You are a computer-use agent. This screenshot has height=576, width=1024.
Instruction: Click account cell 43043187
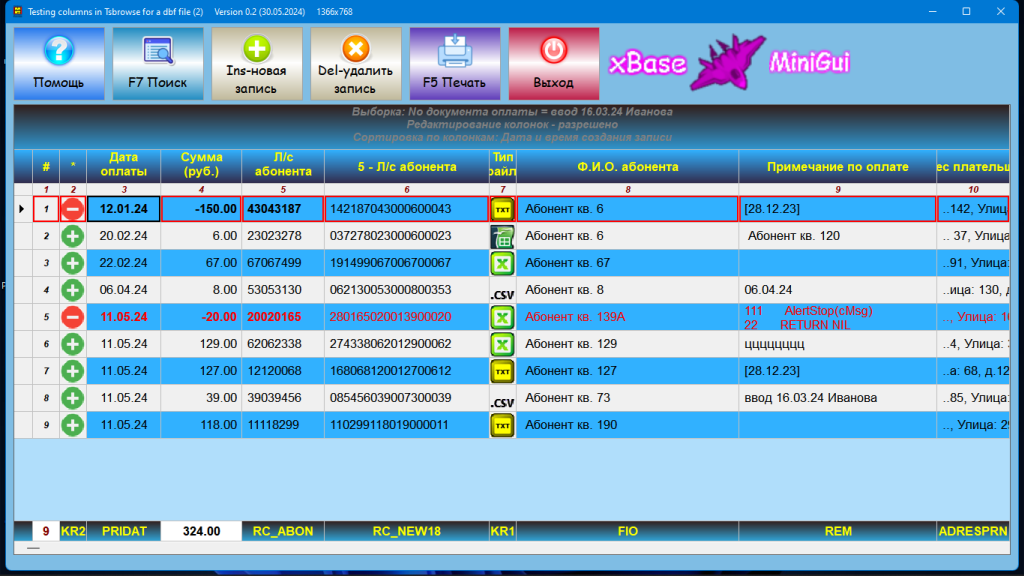pyautogui.click(x=283, y=209)
